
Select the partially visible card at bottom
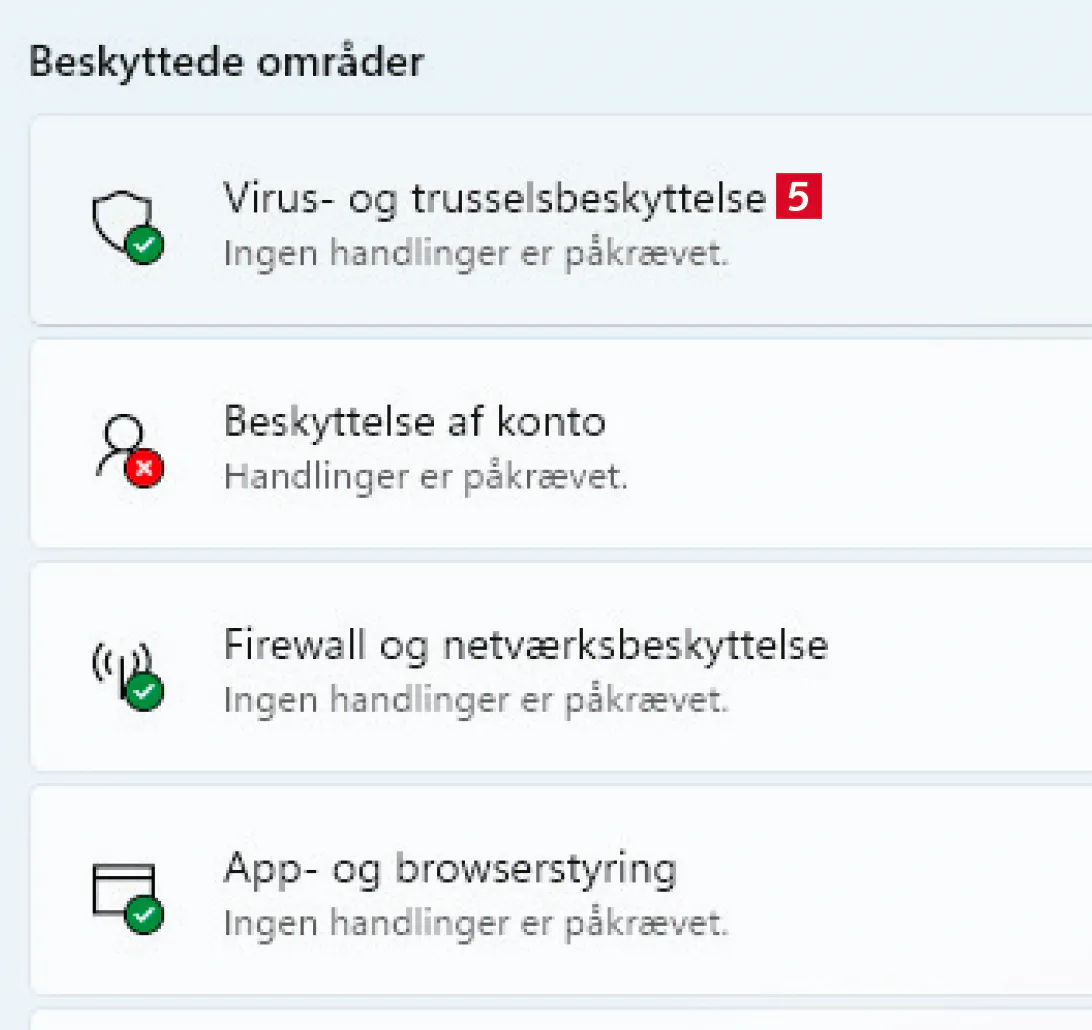tap(560, 1020)
